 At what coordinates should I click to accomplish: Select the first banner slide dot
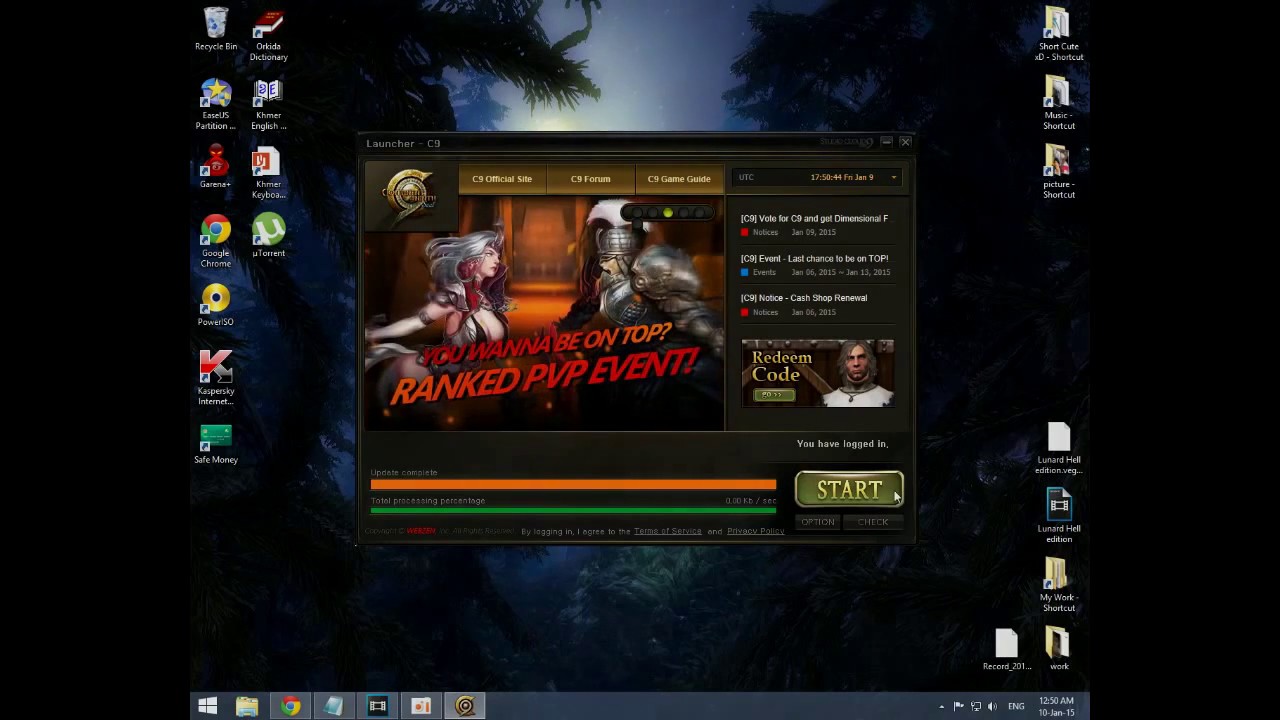pyautogui.click(x=637, y=213)
